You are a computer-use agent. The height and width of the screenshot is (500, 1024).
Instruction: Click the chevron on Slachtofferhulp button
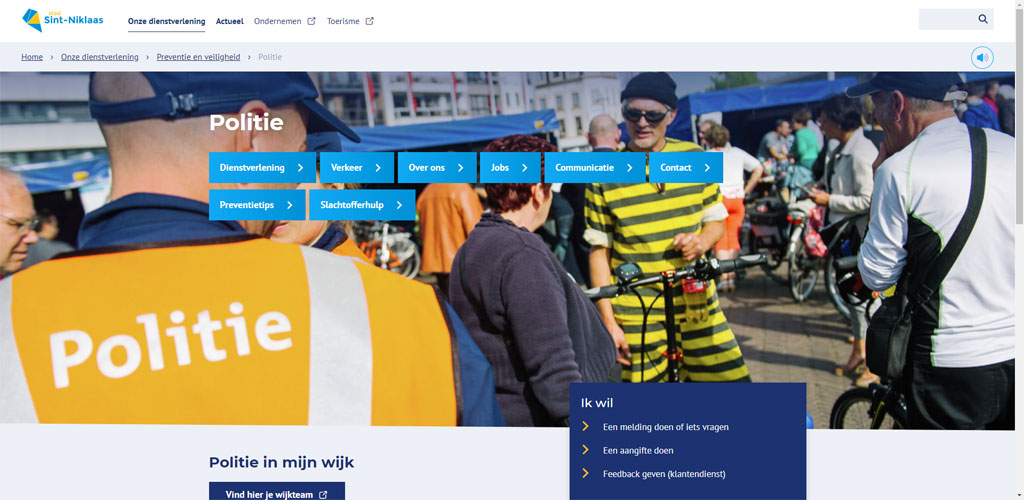coord(400,205)
